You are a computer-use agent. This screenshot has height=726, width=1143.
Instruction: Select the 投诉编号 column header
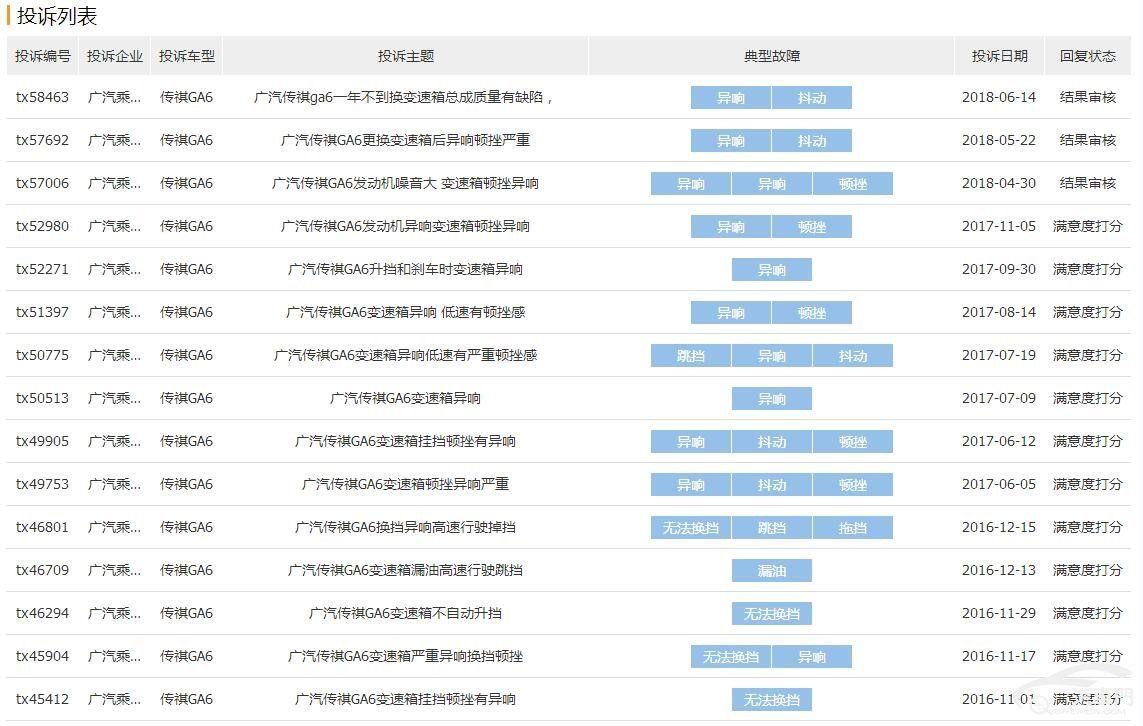(42, 56)
